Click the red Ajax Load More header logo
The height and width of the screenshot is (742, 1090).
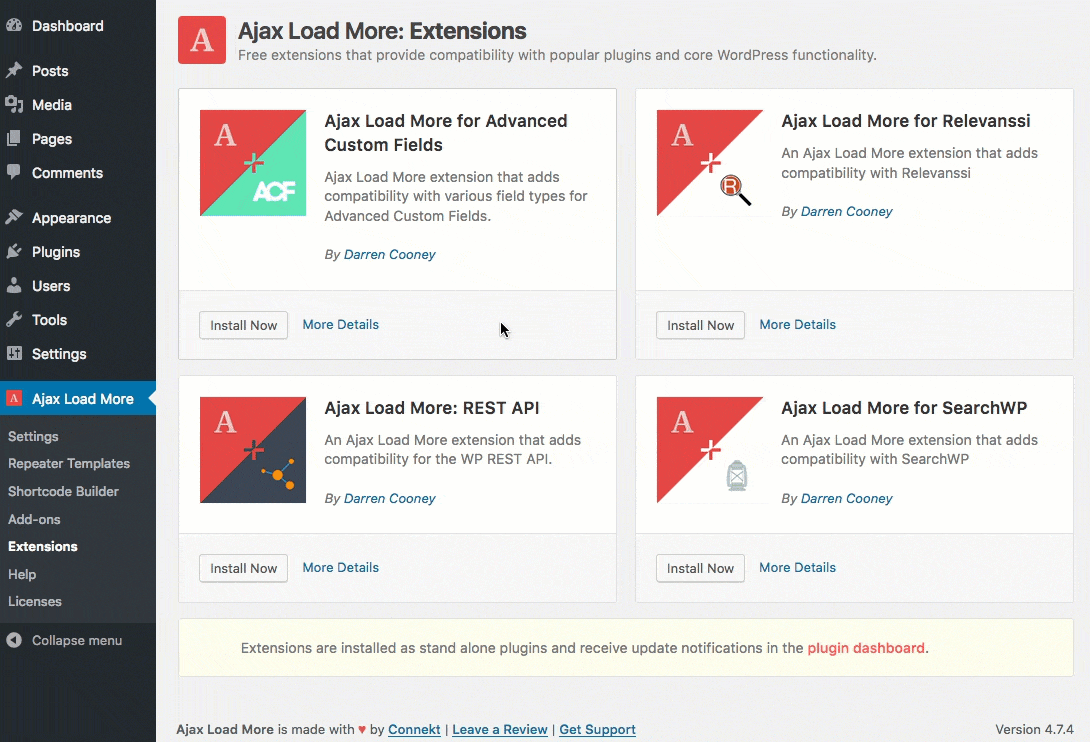click(202, 40)
